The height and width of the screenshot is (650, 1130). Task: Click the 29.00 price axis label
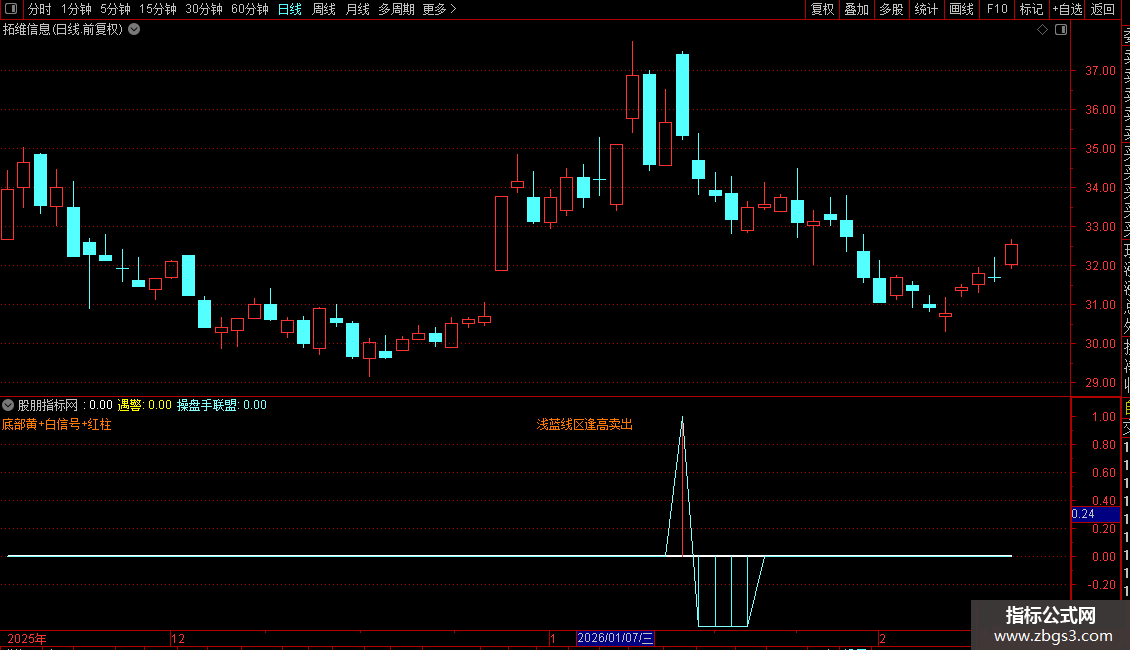point(1100,383)
